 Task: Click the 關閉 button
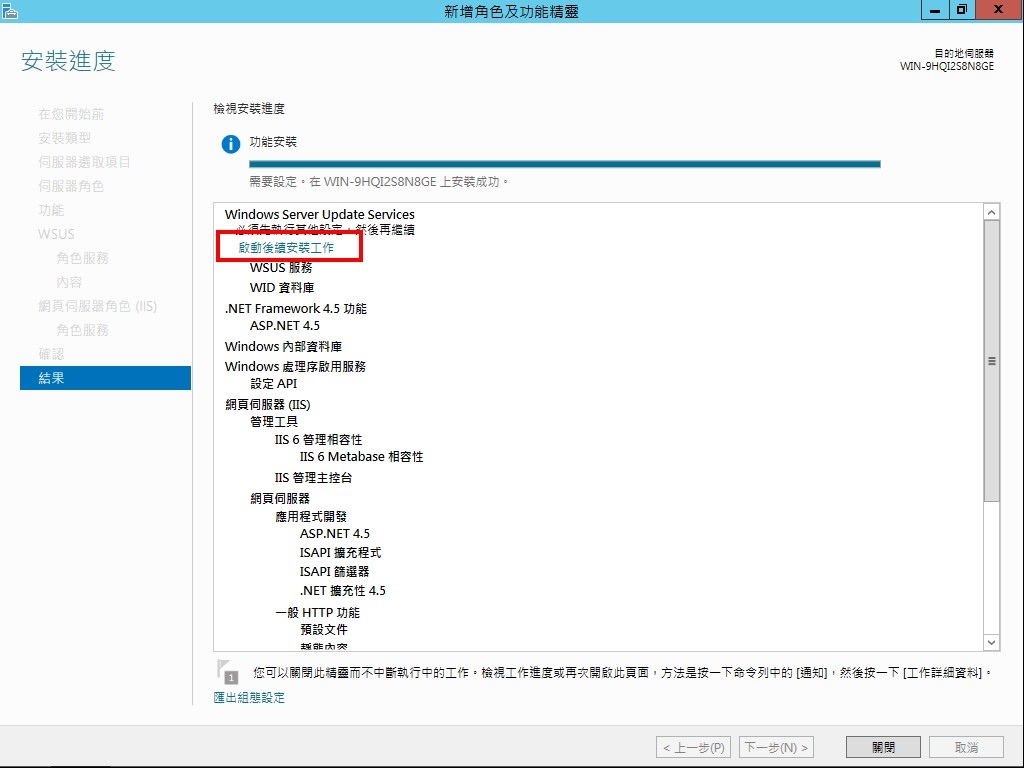click(x=883, y=747)
